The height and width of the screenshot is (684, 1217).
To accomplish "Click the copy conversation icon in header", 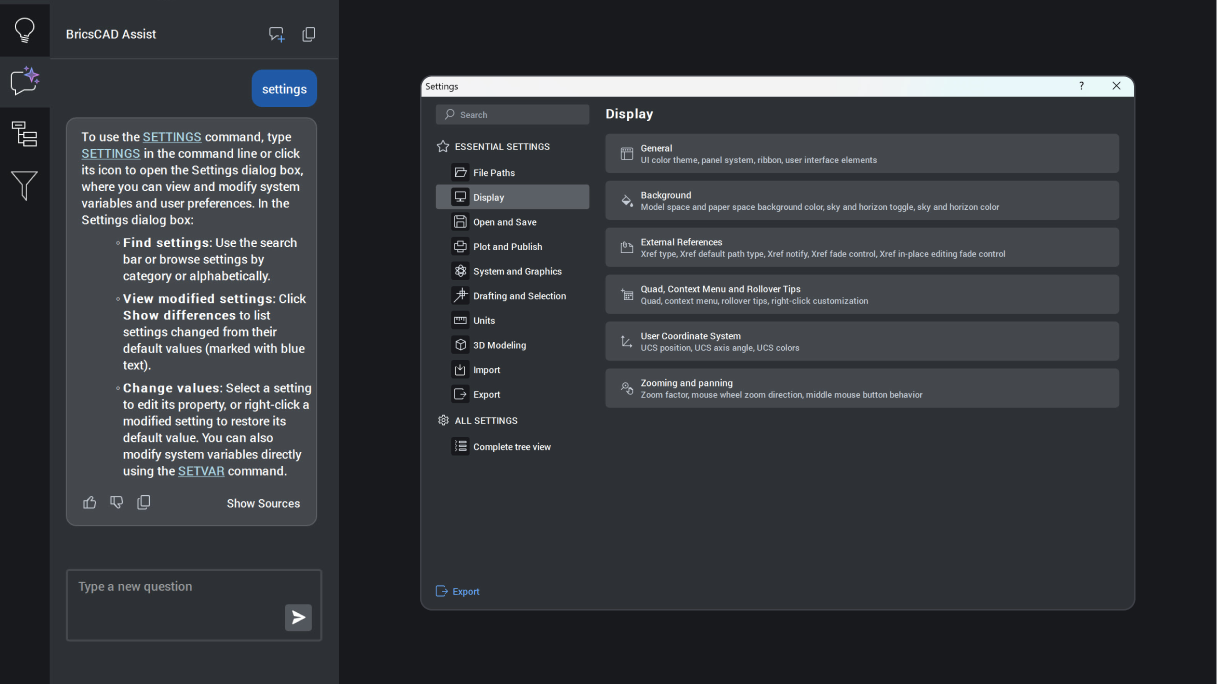I will pos(309,34).
